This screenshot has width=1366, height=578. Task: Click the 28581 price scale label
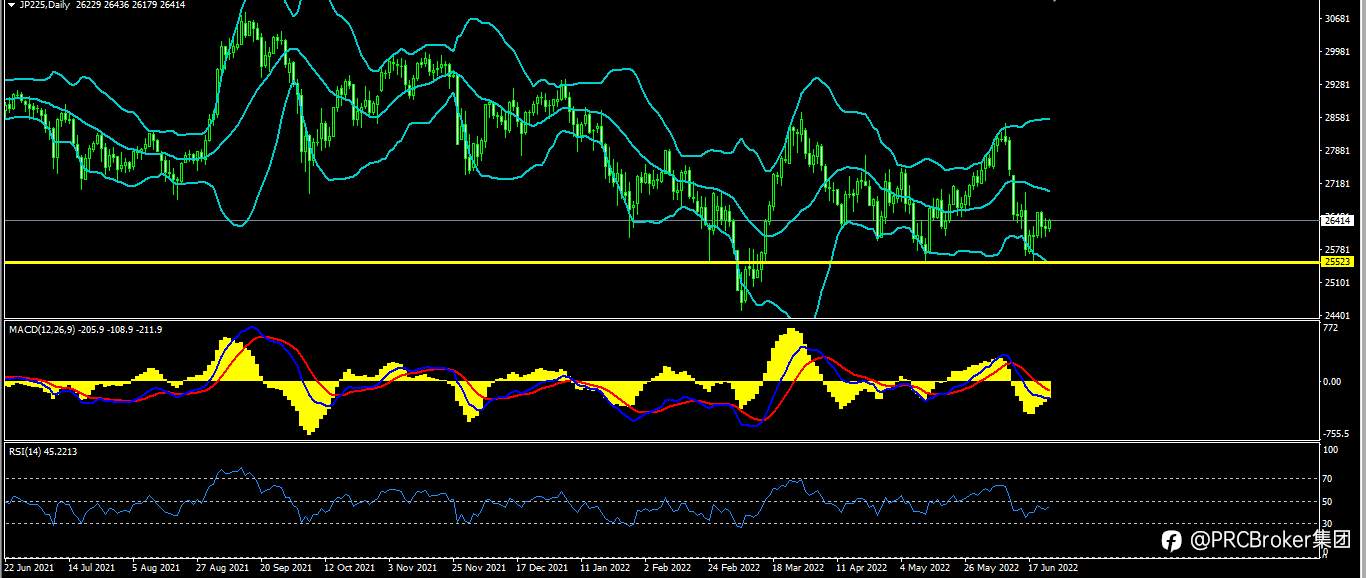[1336, 118]
